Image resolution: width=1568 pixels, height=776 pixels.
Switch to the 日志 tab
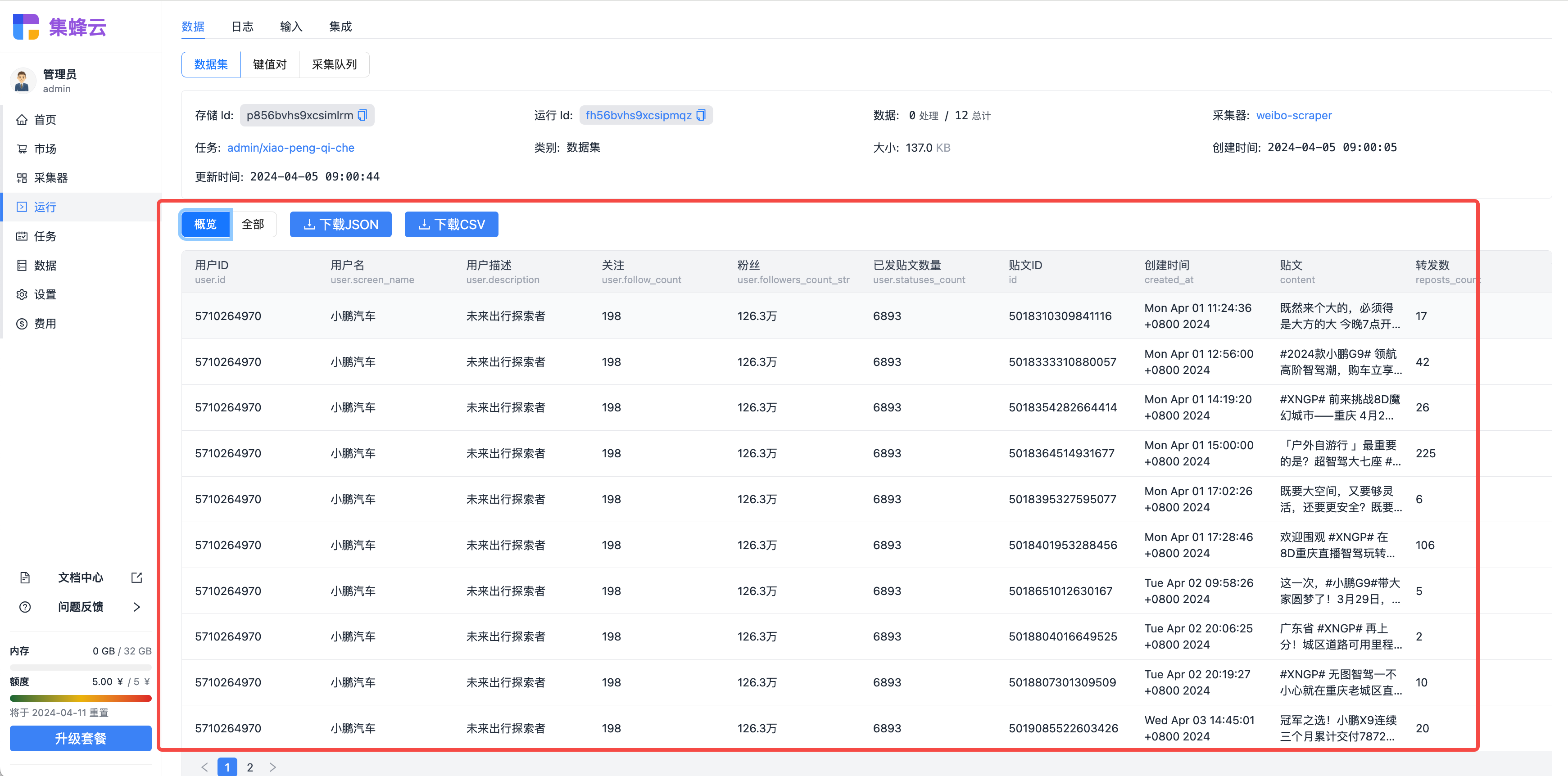pos(242,27)
